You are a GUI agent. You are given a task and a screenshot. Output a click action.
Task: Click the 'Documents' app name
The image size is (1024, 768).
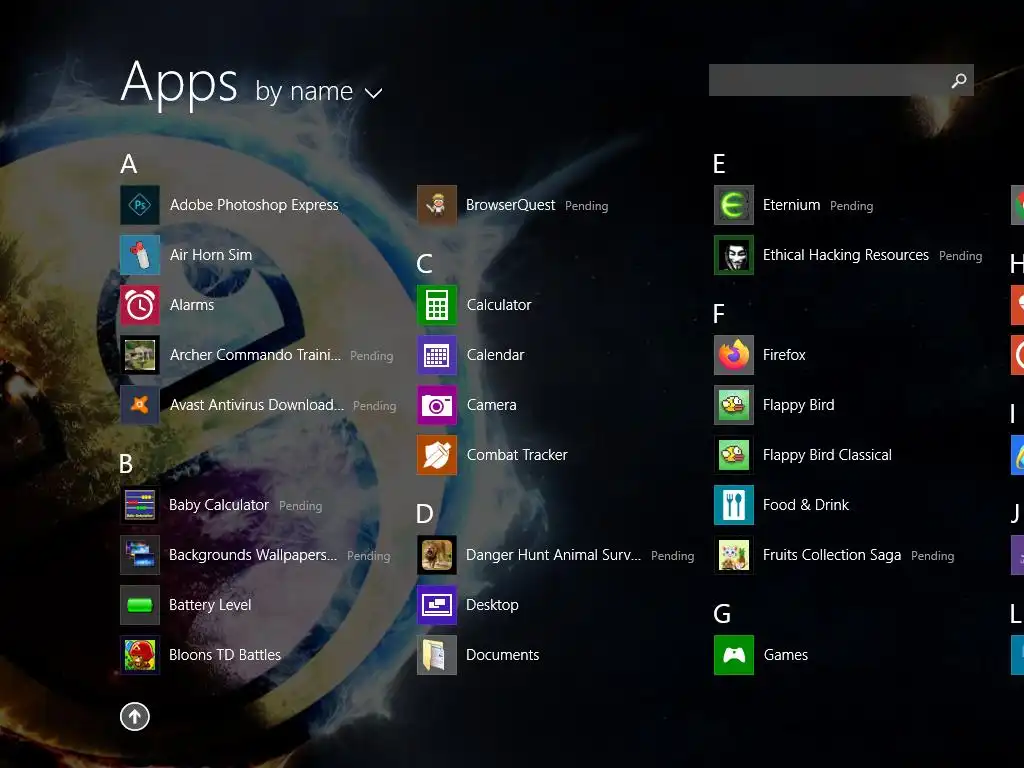pos(503,655)
